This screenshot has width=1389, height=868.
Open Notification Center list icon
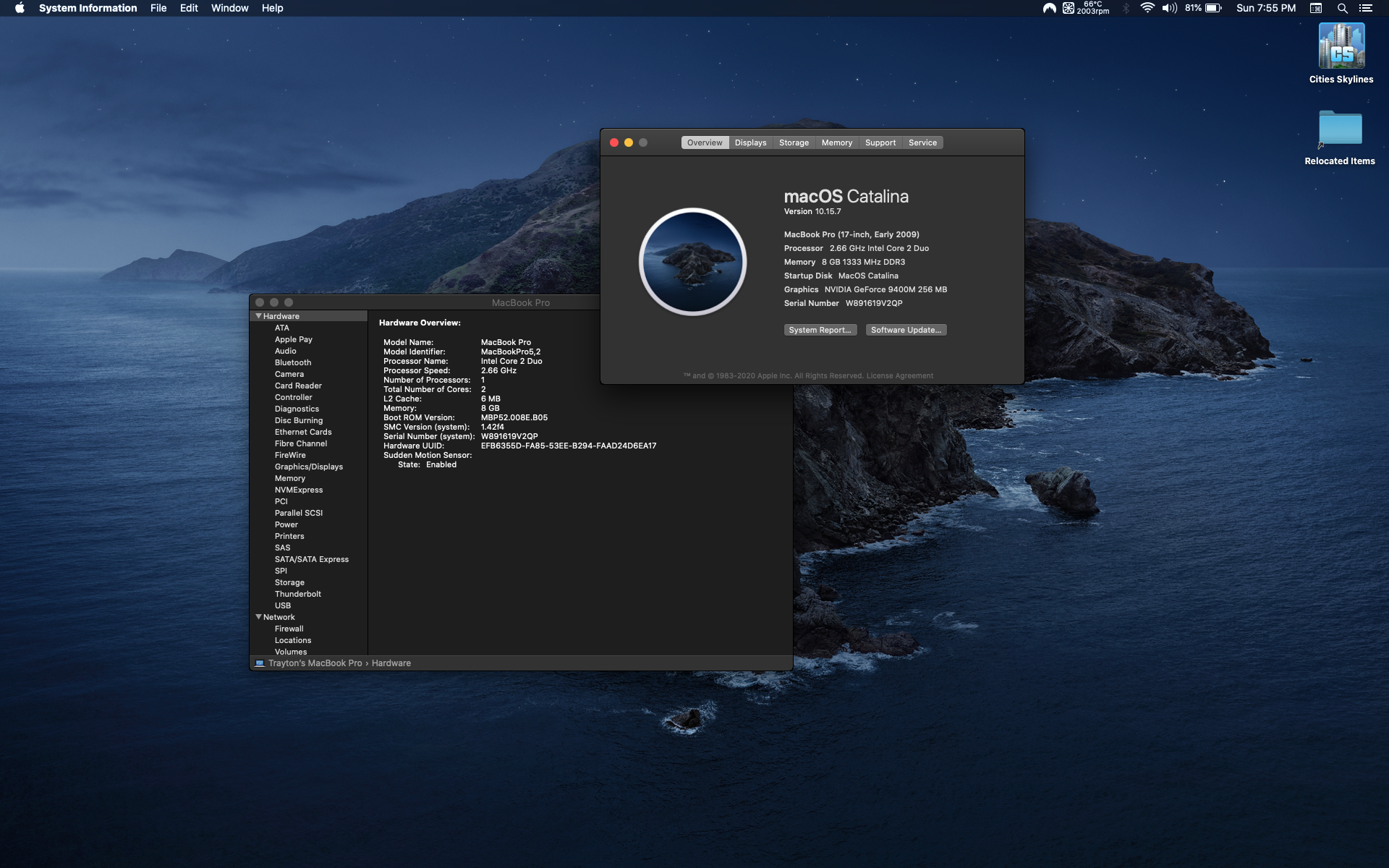click(x=1365, y=8)
